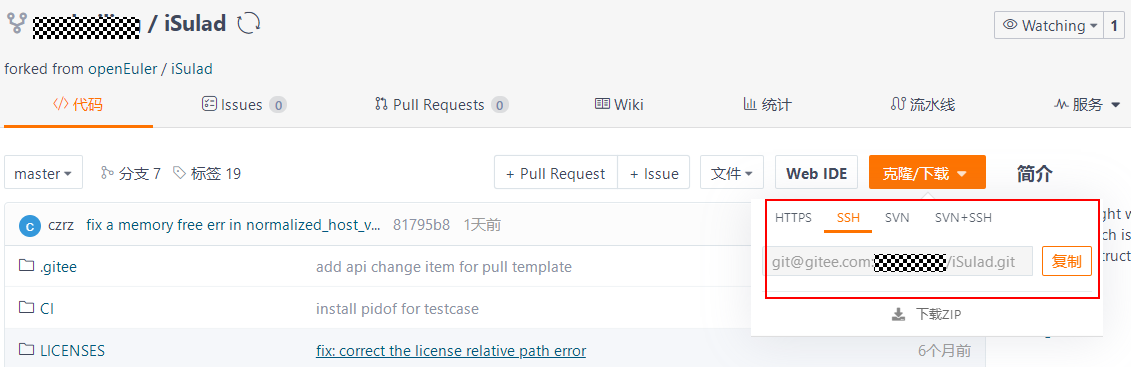Open the 统计 tab
Image resolution: width=1131 pixels, height=376 pixels.
tap(767, 105)
